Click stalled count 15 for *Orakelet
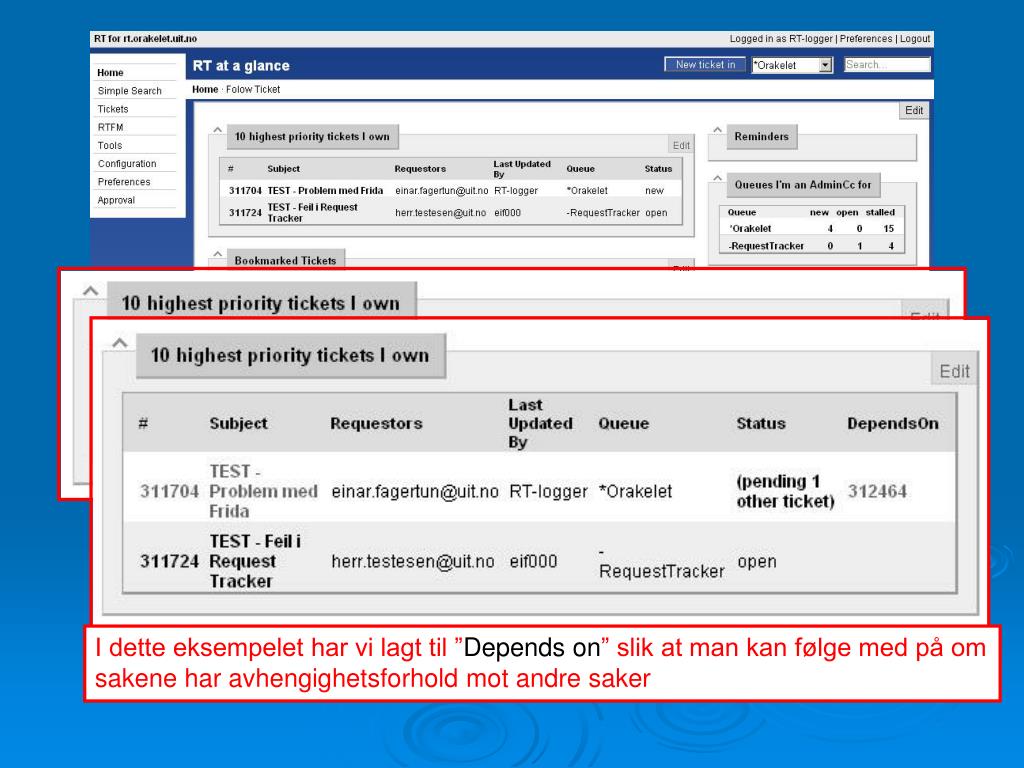 coord(888,229)
